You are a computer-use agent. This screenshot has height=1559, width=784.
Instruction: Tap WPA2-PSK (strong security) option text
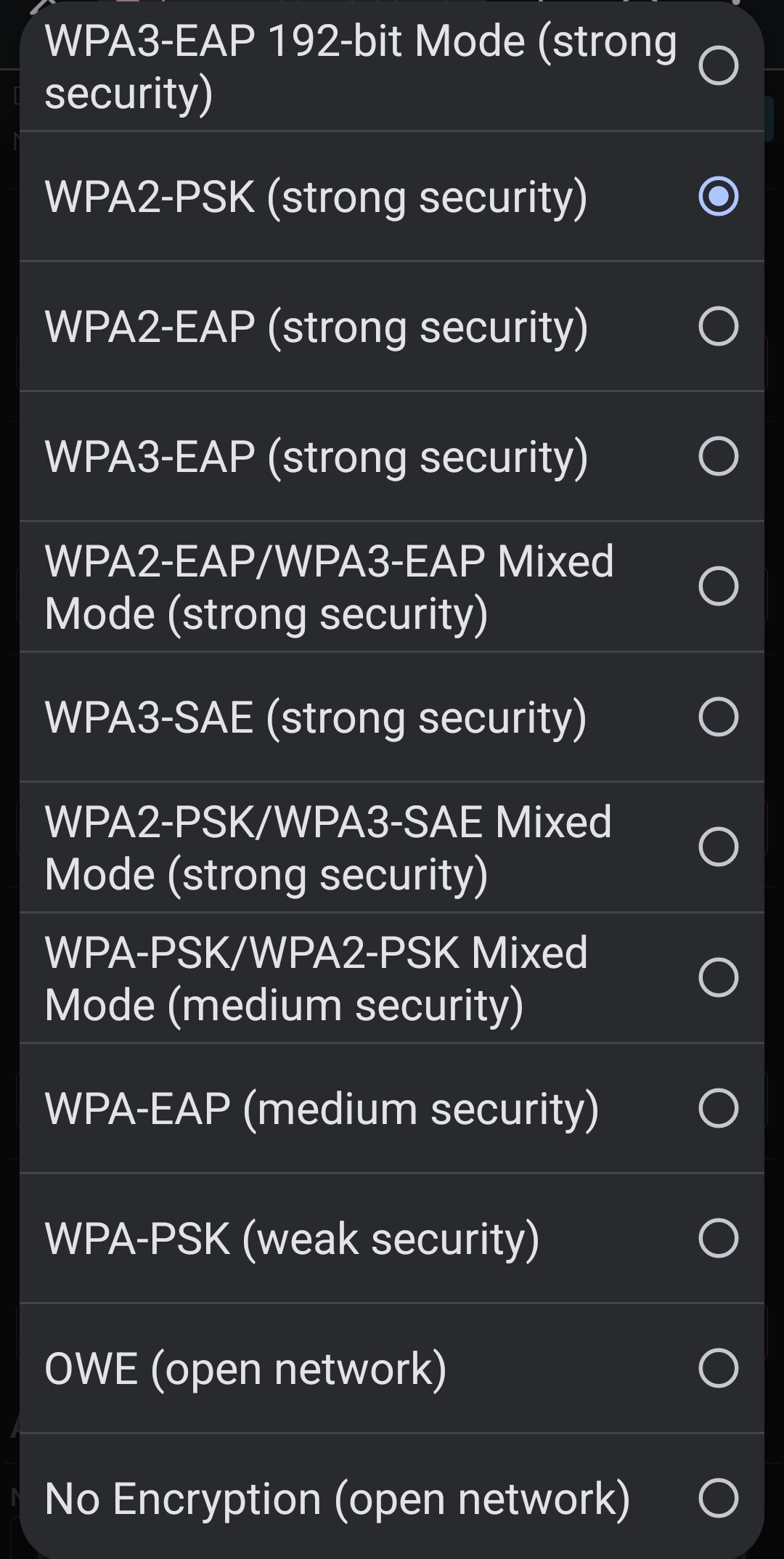[316, 197]
